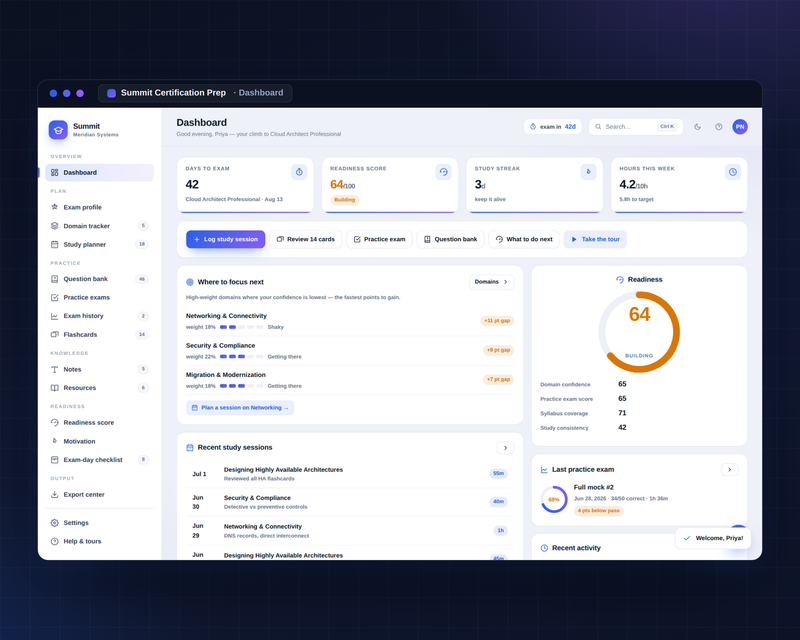Viewport: 800px width, 640px height.
Task: Click the Exam-day checklist icon
Action: point(55,460)
